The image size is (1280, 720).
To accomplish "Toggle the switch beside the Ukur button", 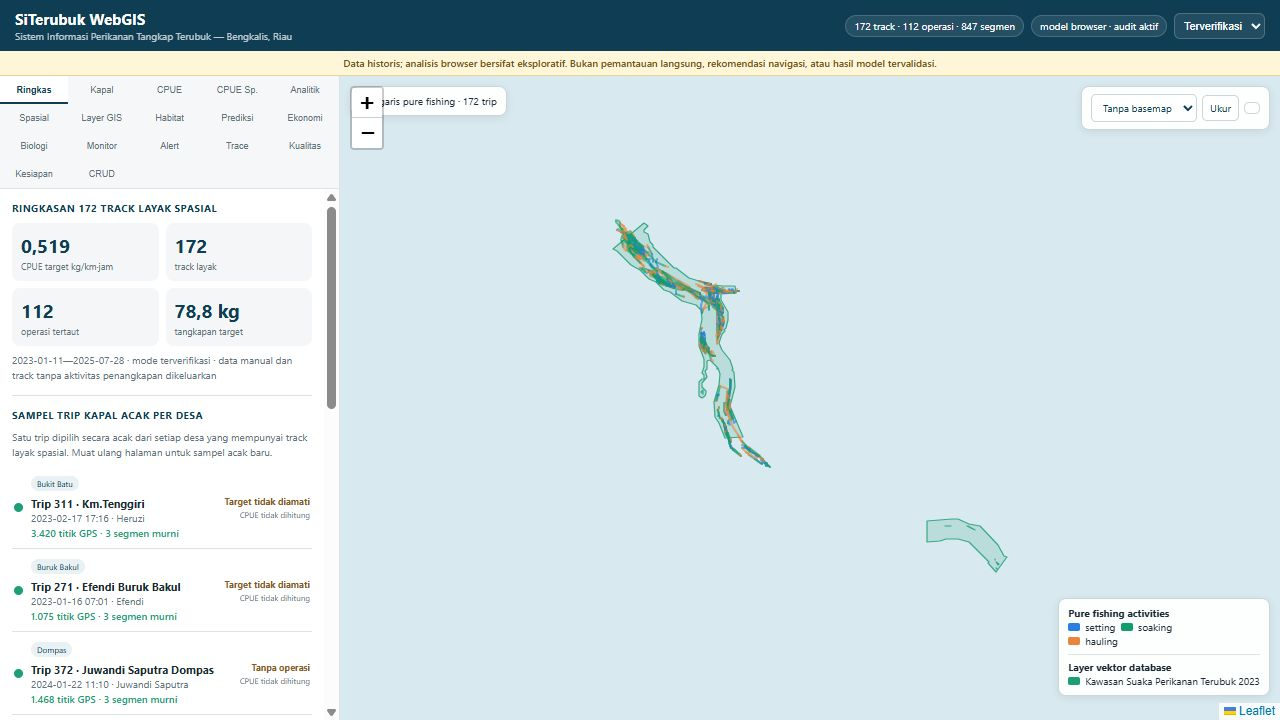I will 1252,108.
